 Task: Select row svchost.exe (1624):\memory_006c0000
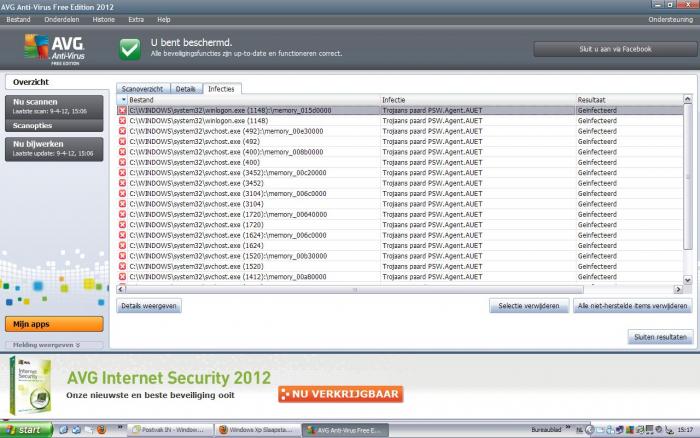pyautogui.click(x=400, y=235)
